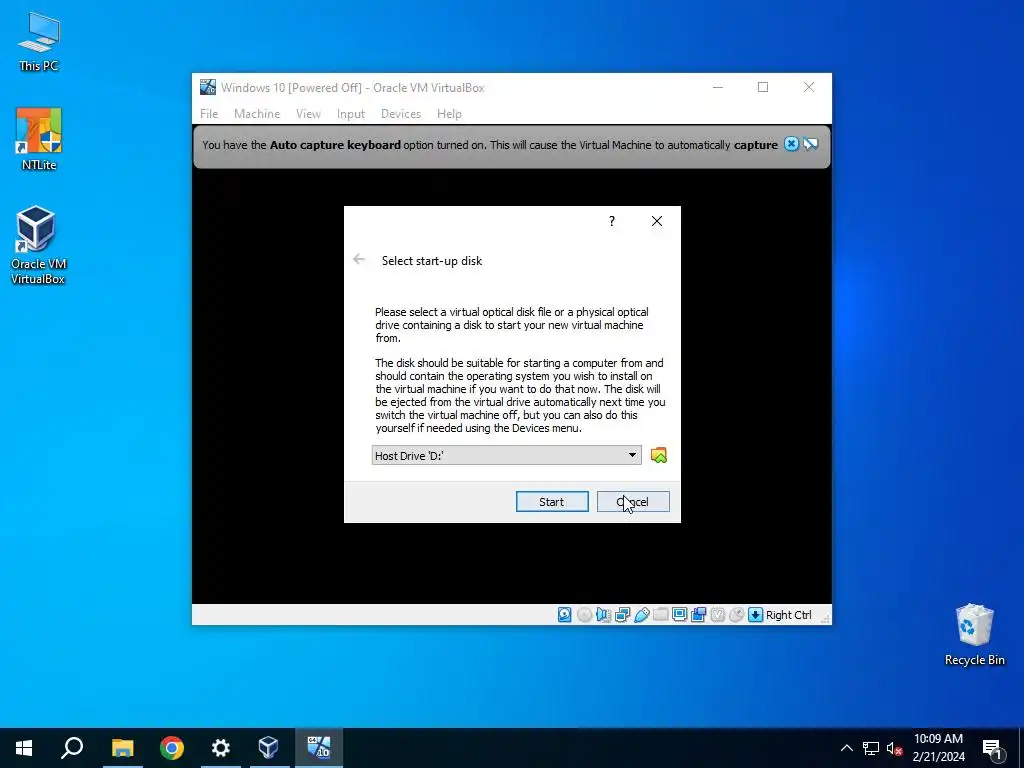The width and height of the screenshot is (1024, 768).
Task: Select the Oracle VM VirtualBox desktop shortcut
Action: click(x=38, y=245)
